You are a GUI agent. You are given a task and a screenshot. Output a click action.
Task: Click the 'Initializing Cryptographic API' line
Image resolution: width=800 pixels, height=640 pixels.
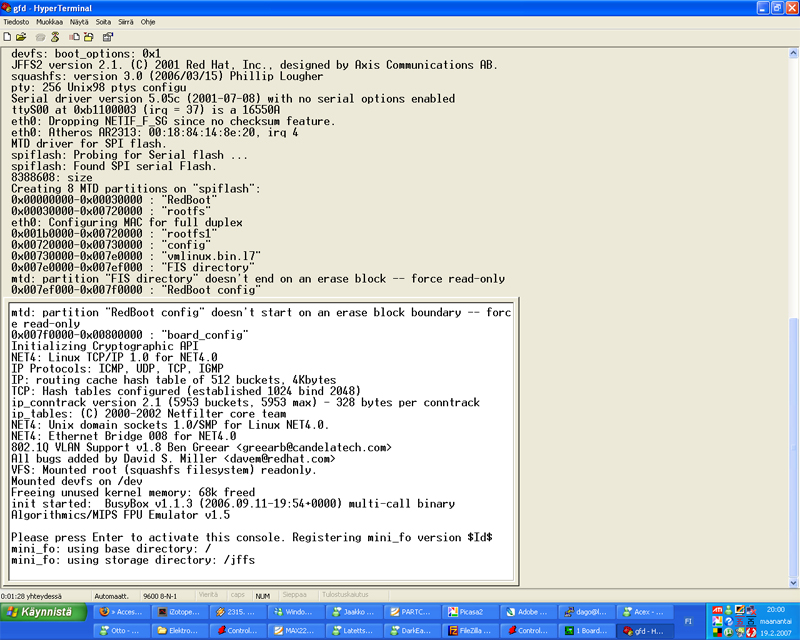point(104,346)
